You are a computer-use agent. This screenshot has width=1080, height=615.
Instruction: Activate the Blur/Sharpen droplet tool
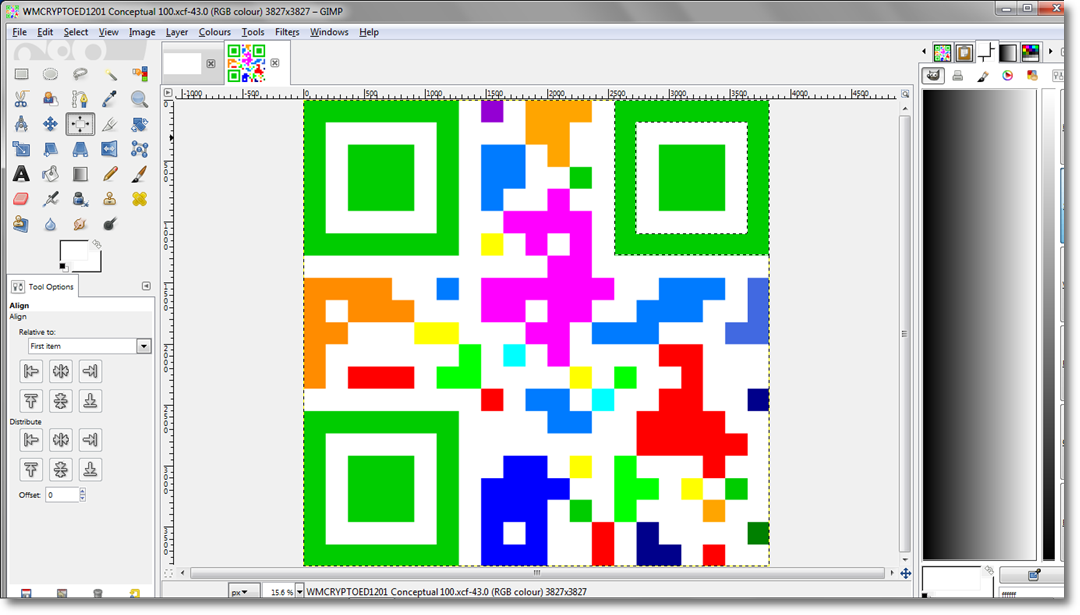[50, 224]
